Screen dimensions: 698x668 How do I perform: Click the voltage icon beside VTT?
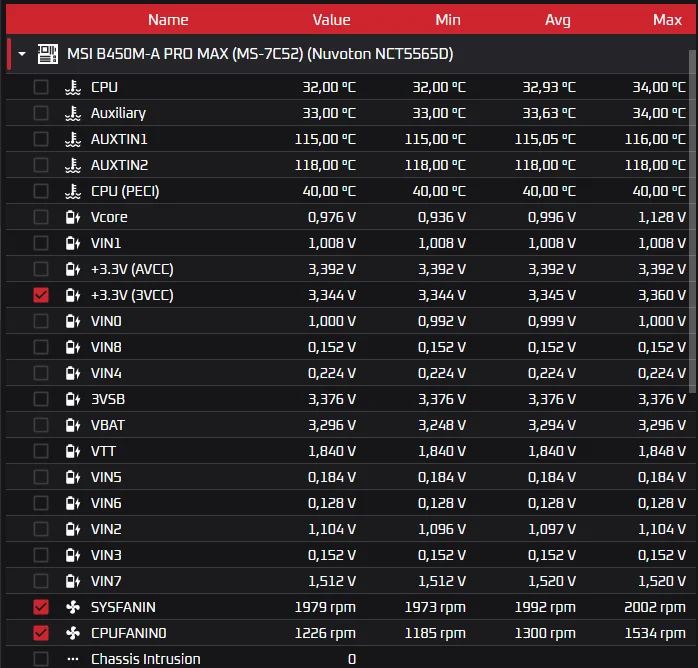73,451
